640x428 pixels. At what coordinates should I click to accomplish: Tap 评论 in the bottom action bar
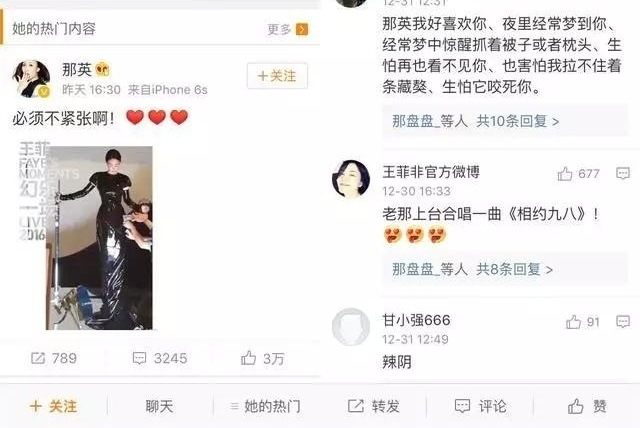[480, 406]
